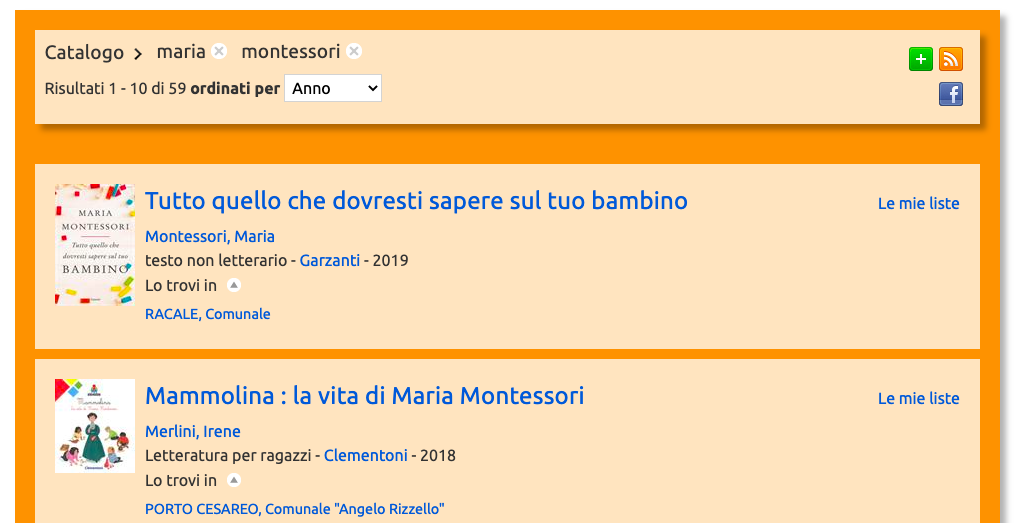This screenshot has height=523, width=1024.
Task: Click the green plus add icon
Action: coord(921,59)
